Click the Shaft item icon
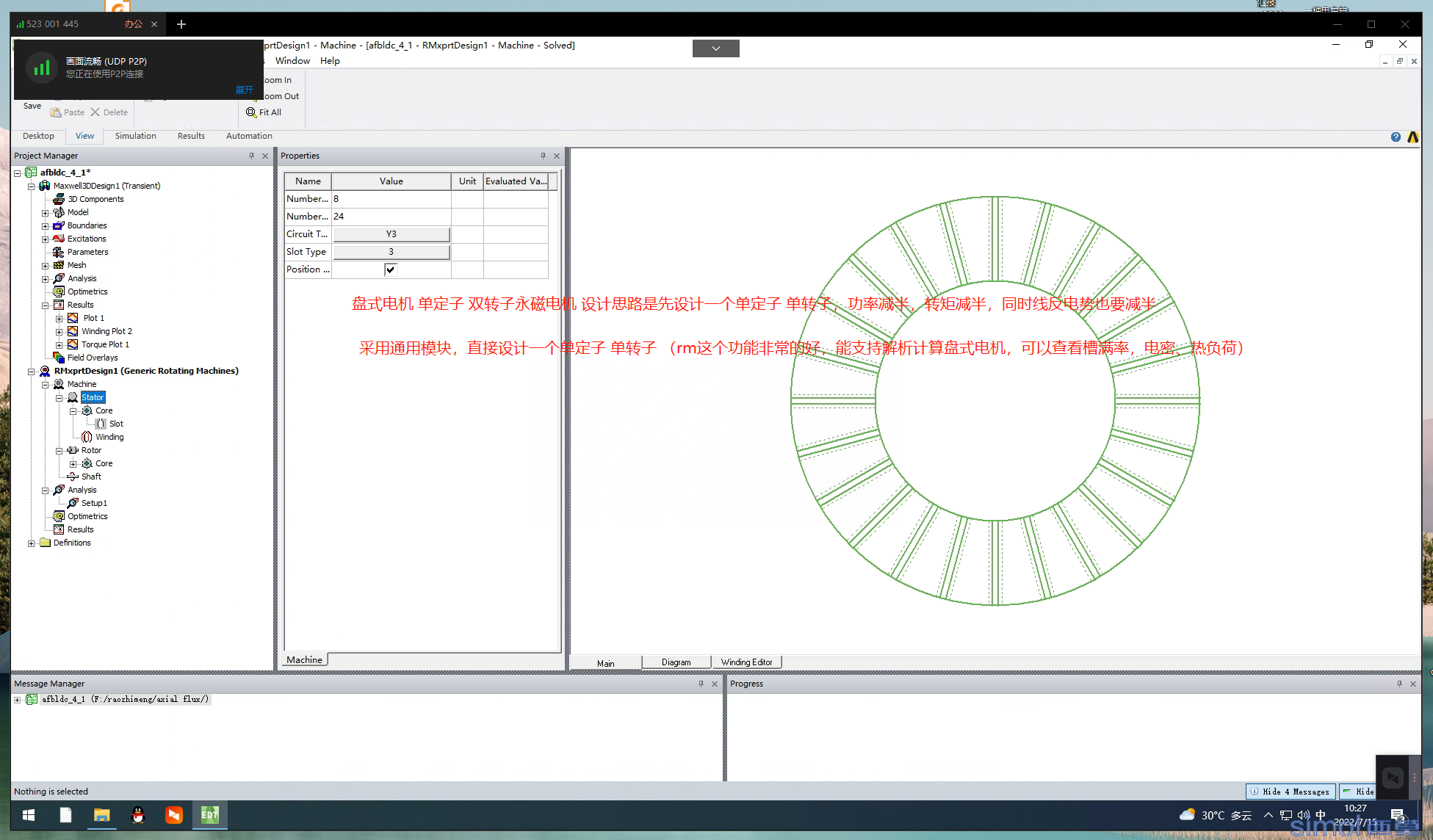Image resolution: width=1433 pixels, height=840 pixels. 73,477
